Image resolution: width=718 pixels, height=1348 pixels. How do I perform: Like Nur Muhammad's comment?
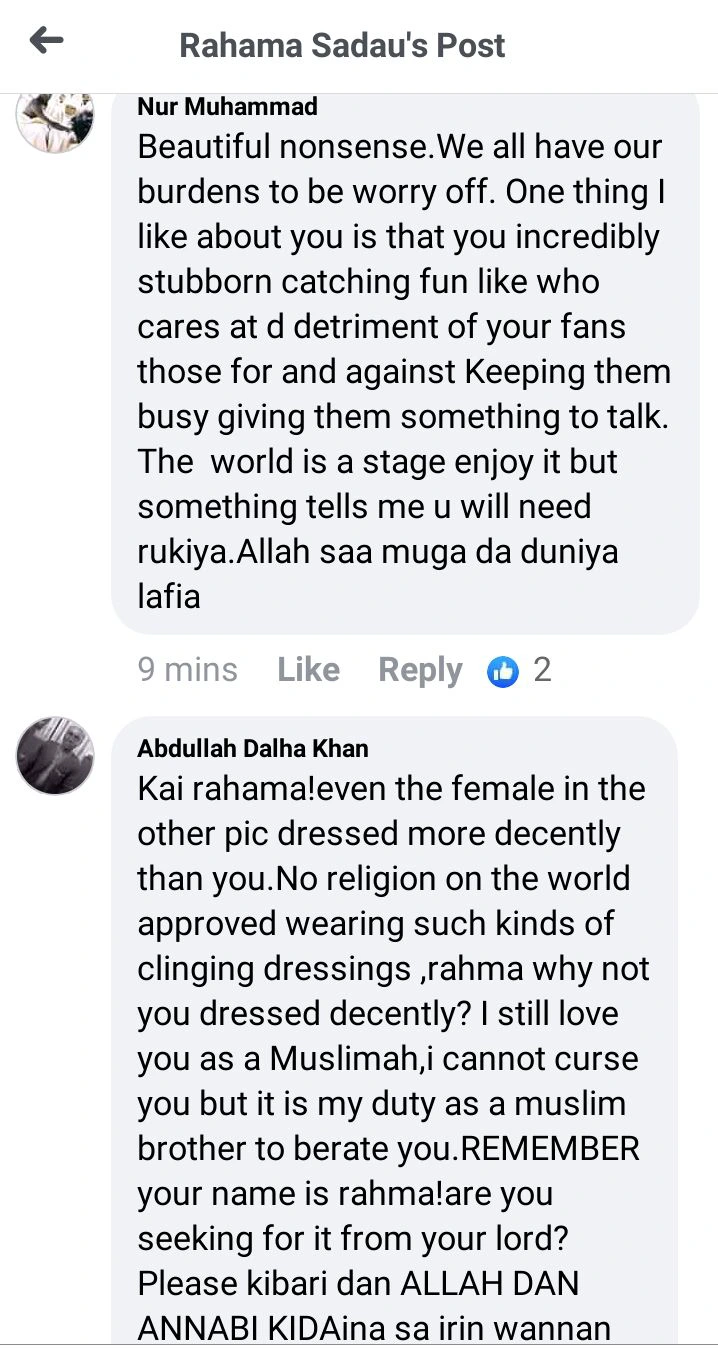pyautogui.click(x=308, y=670)
